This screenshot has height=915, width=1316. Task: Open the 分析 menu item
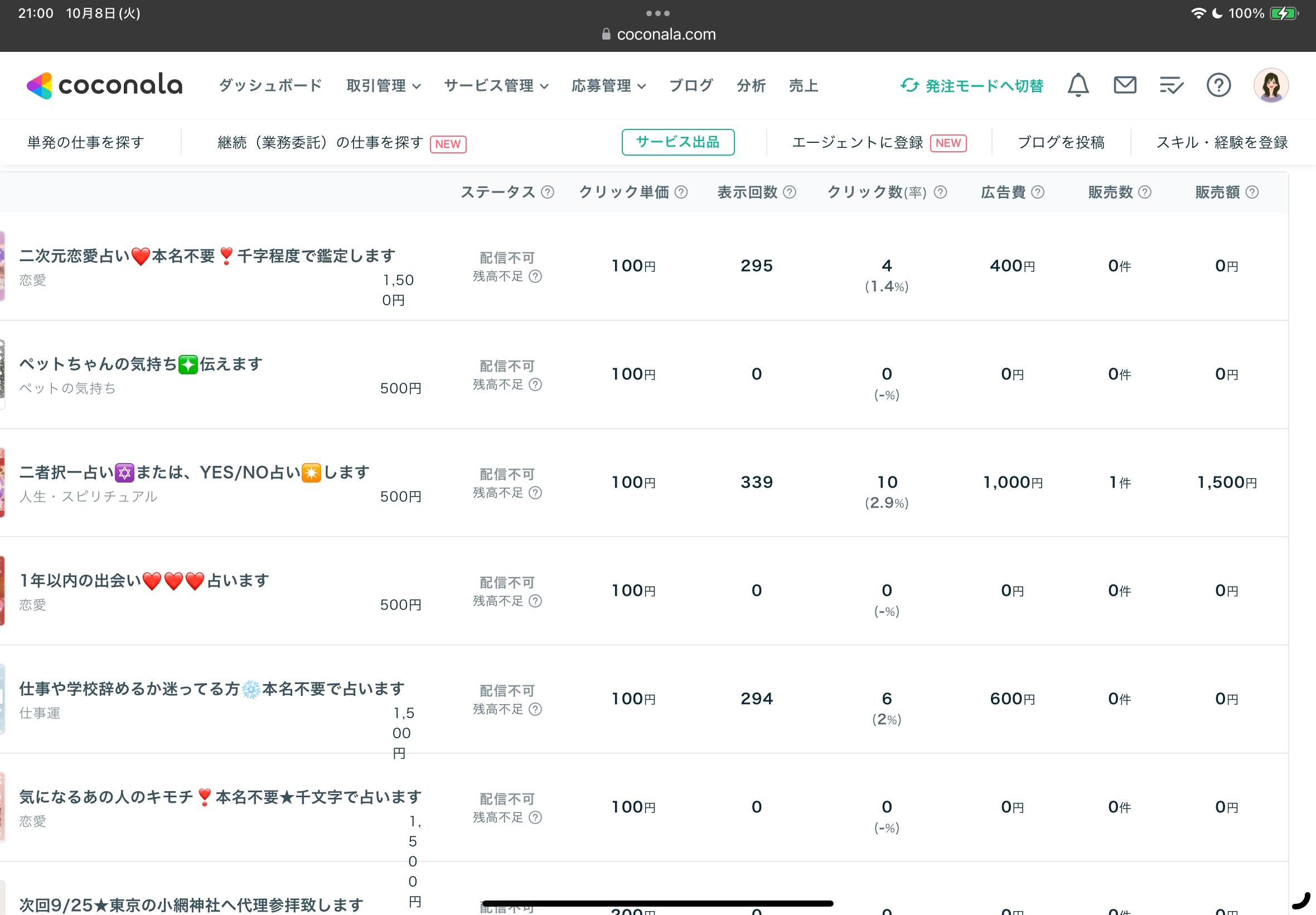[x=751, y=85]
